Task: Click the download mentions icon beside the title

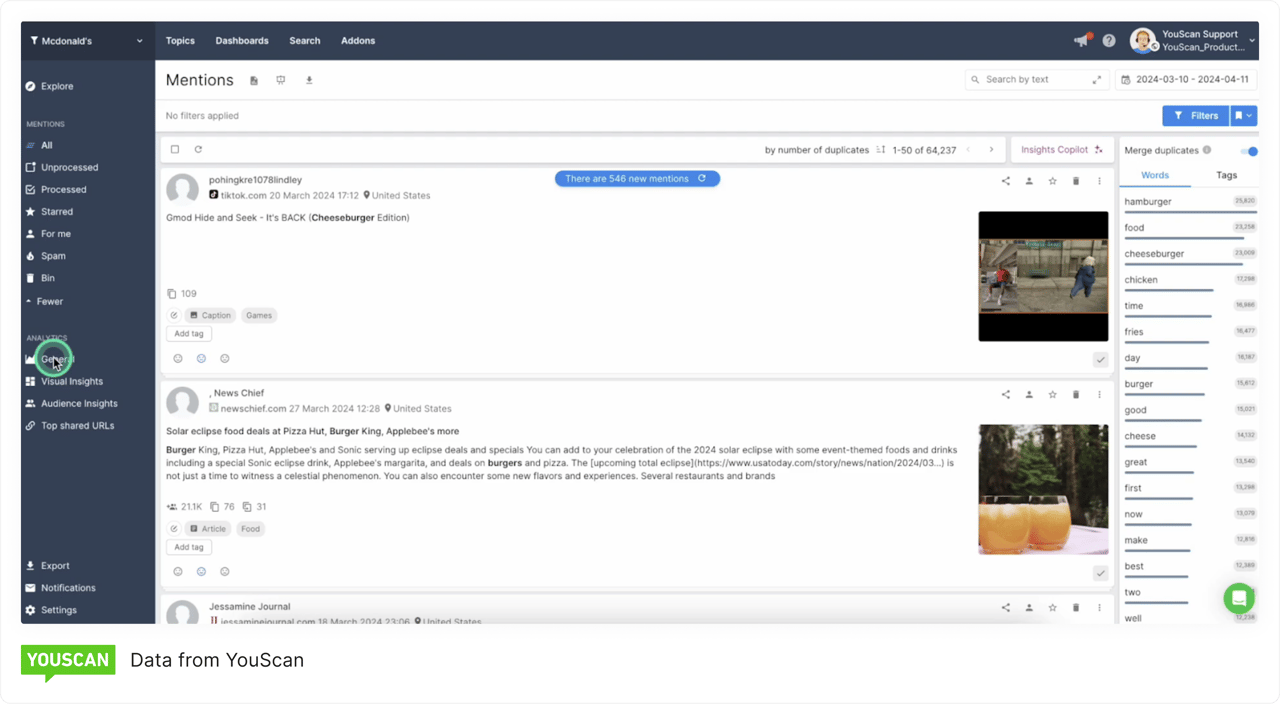Action: point(309,80)
